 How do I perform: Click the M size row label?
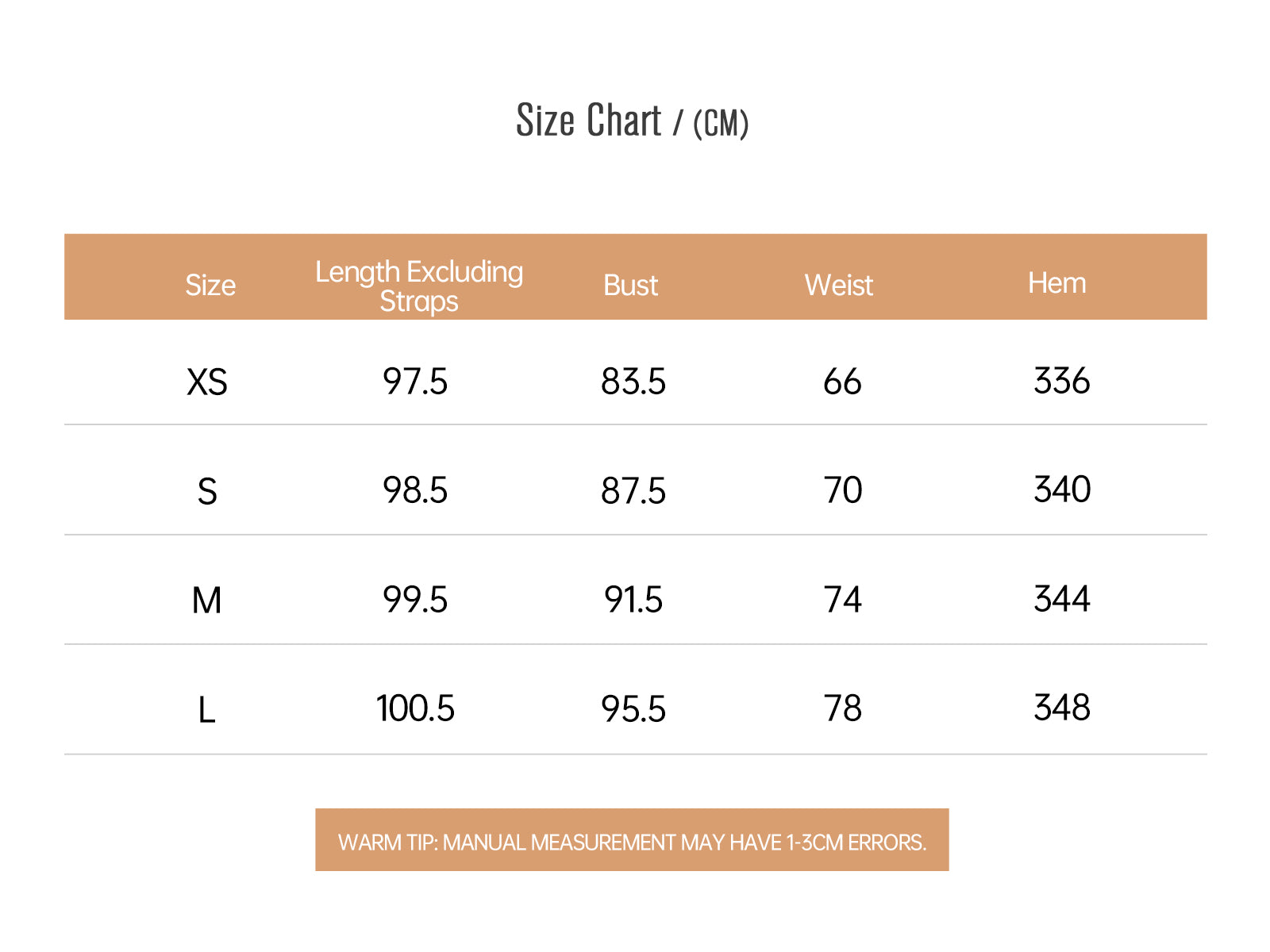tap(207, 601)
